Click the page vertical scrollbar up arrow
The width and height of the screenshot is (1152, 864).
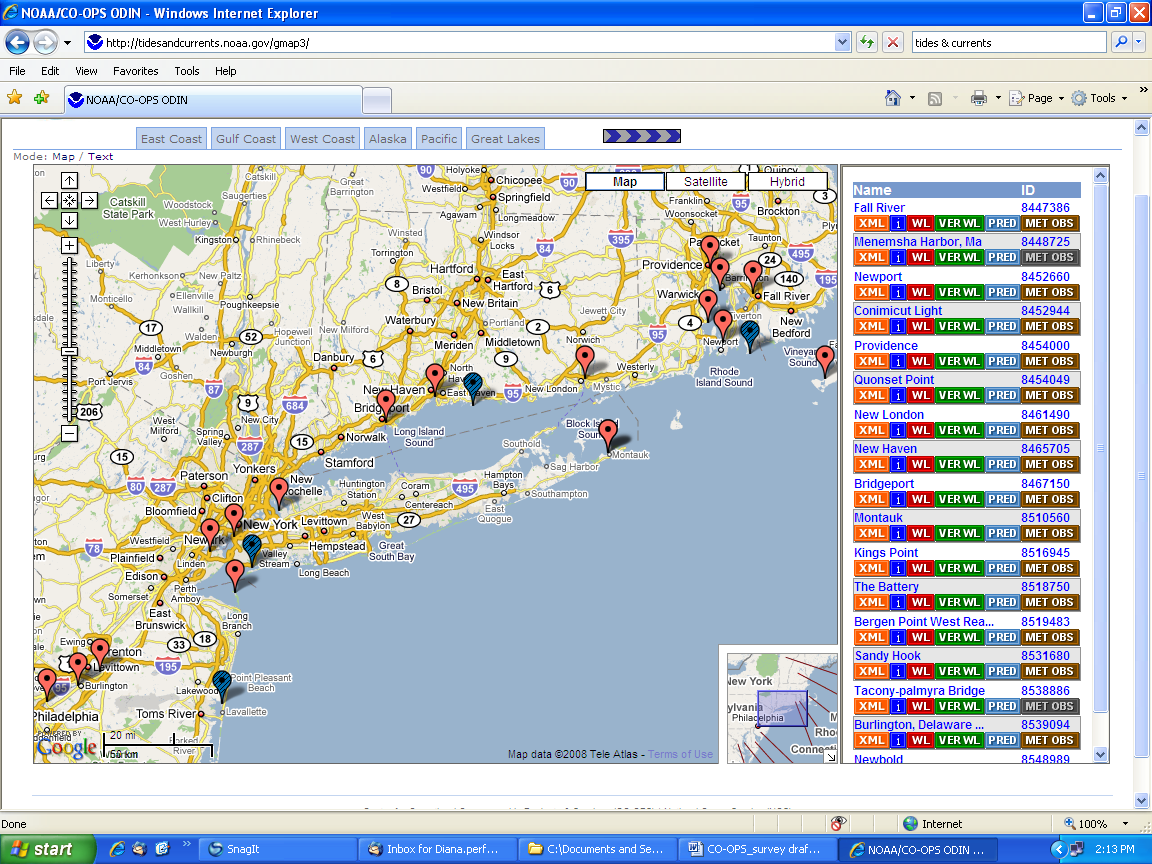pos(1141,128)
